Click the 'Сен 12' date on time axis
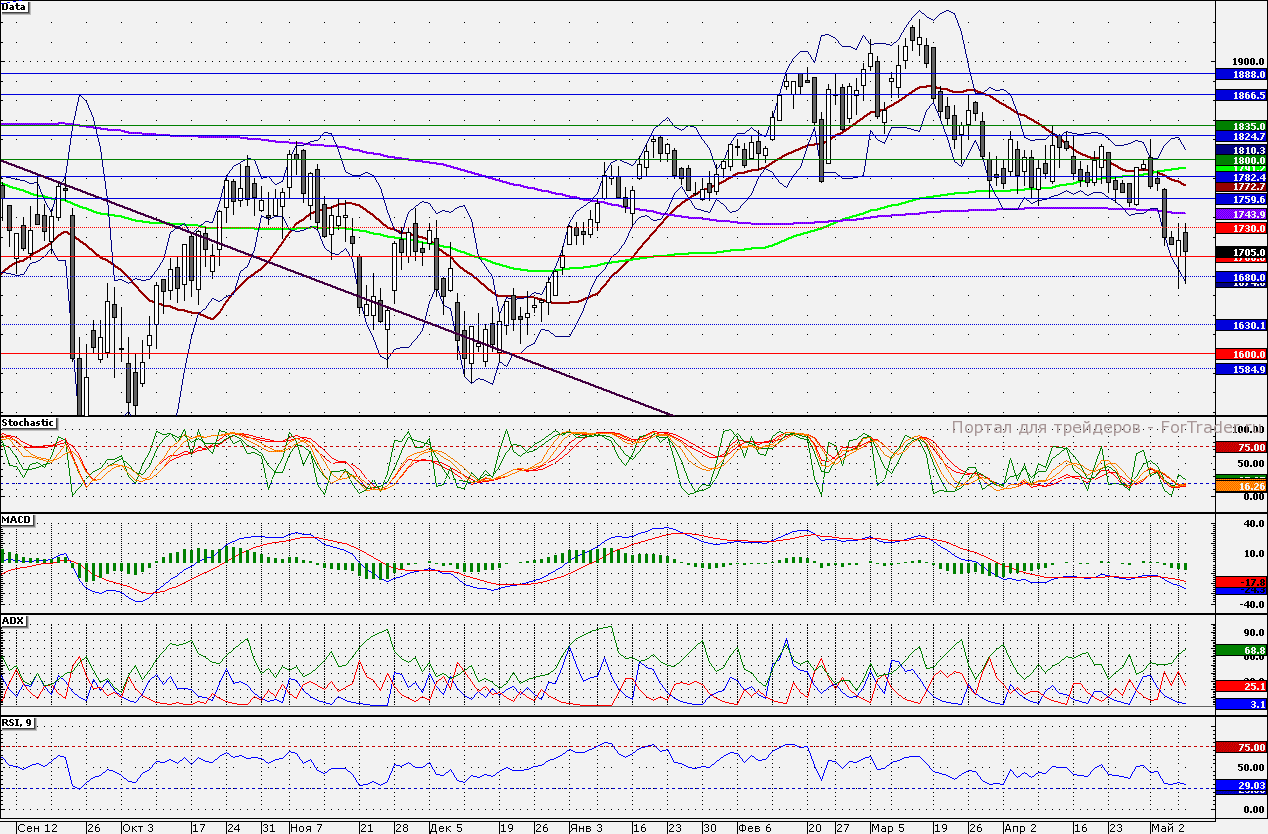Viewport: 1268px width, 834px height. click(x=38, y=828)
